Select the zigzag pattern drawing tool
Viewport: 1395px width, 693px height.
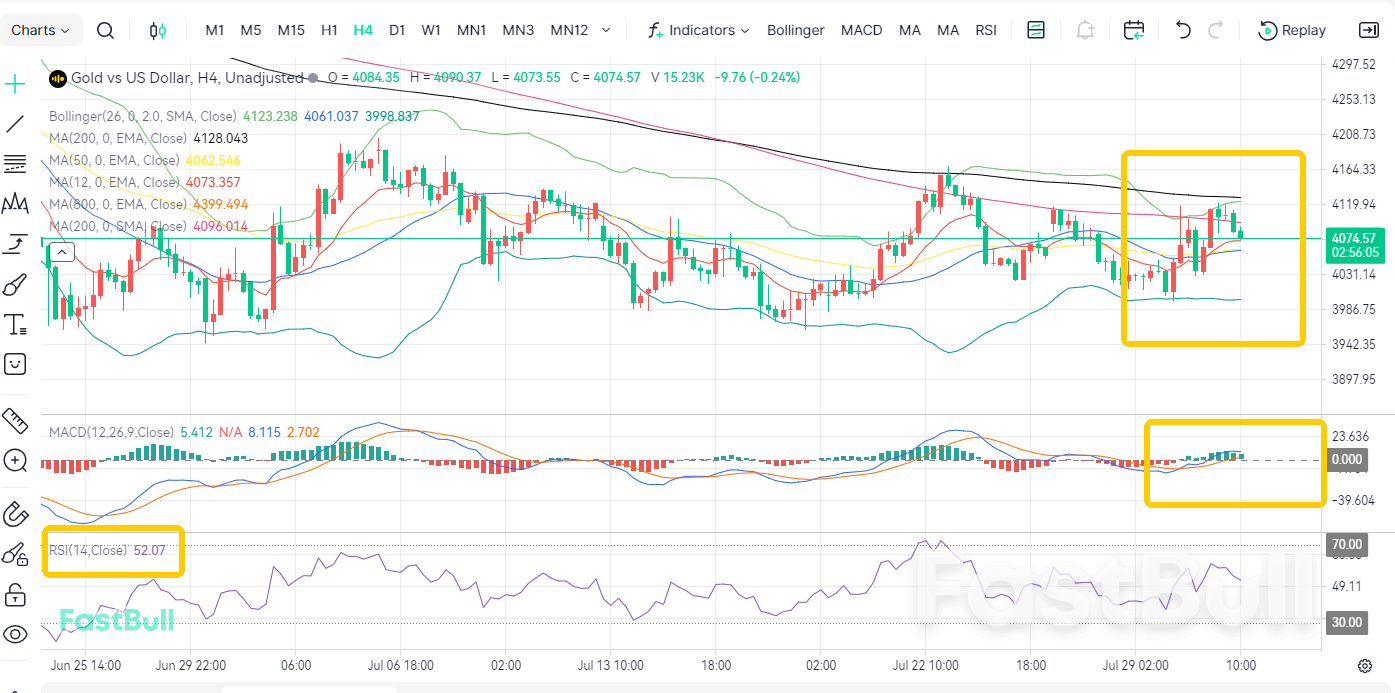coord(15,204)
